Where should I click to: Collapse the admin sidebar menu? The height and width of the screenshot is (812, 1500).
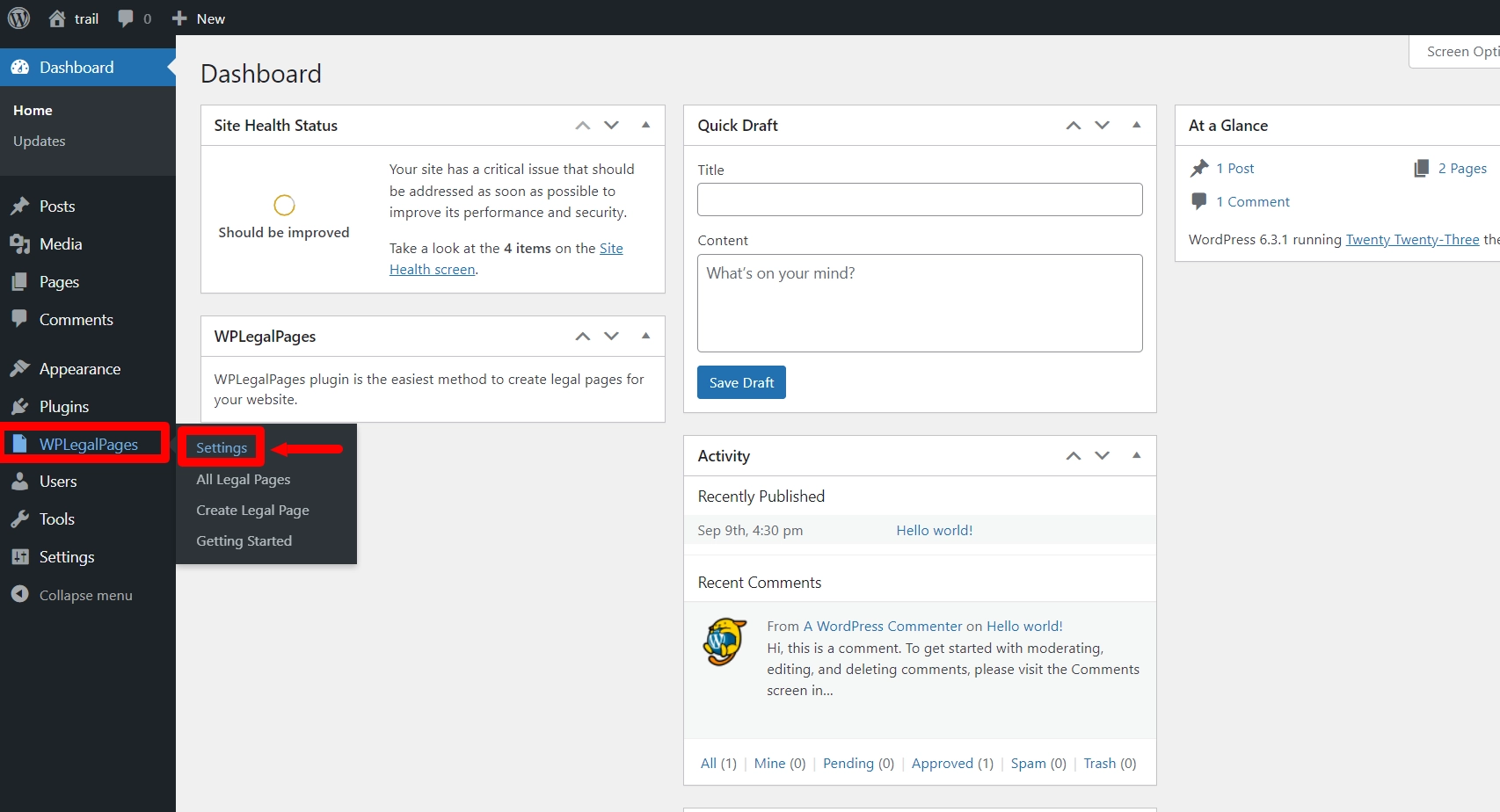pos(84,595)
